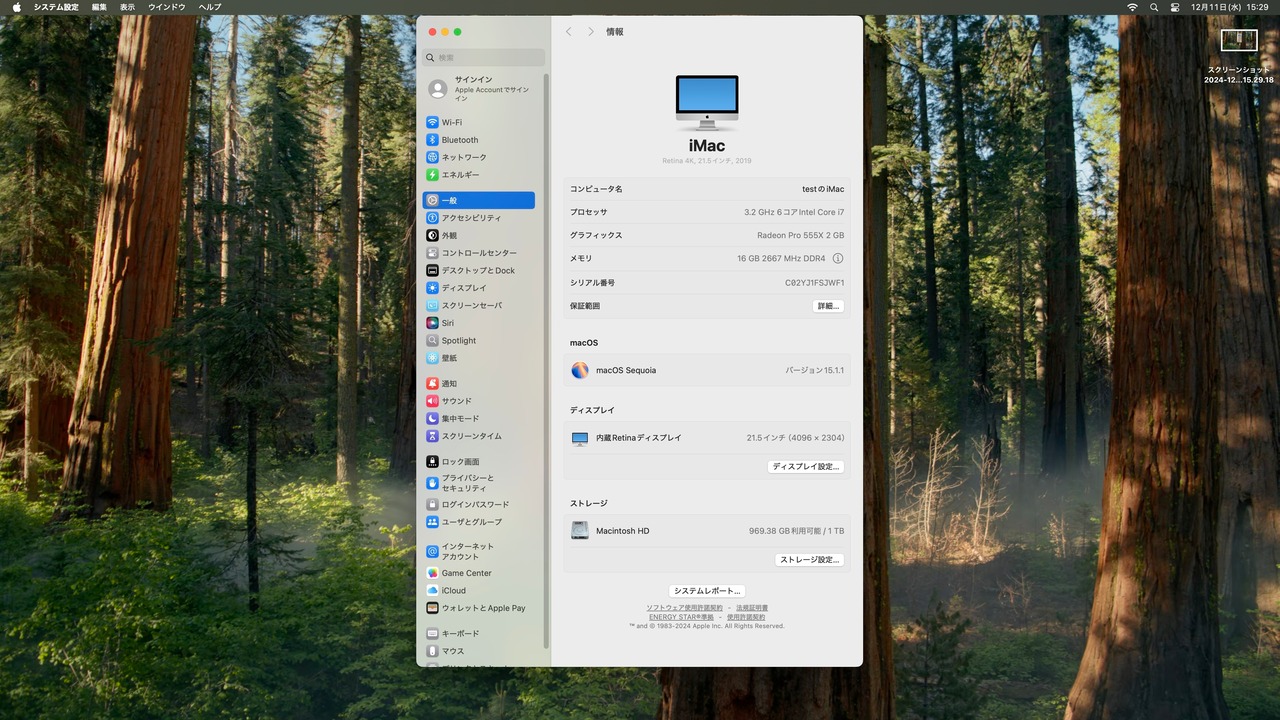Click the 詳細... warranty button
This screenshot has width=1280, height=720.
[828, 306]
